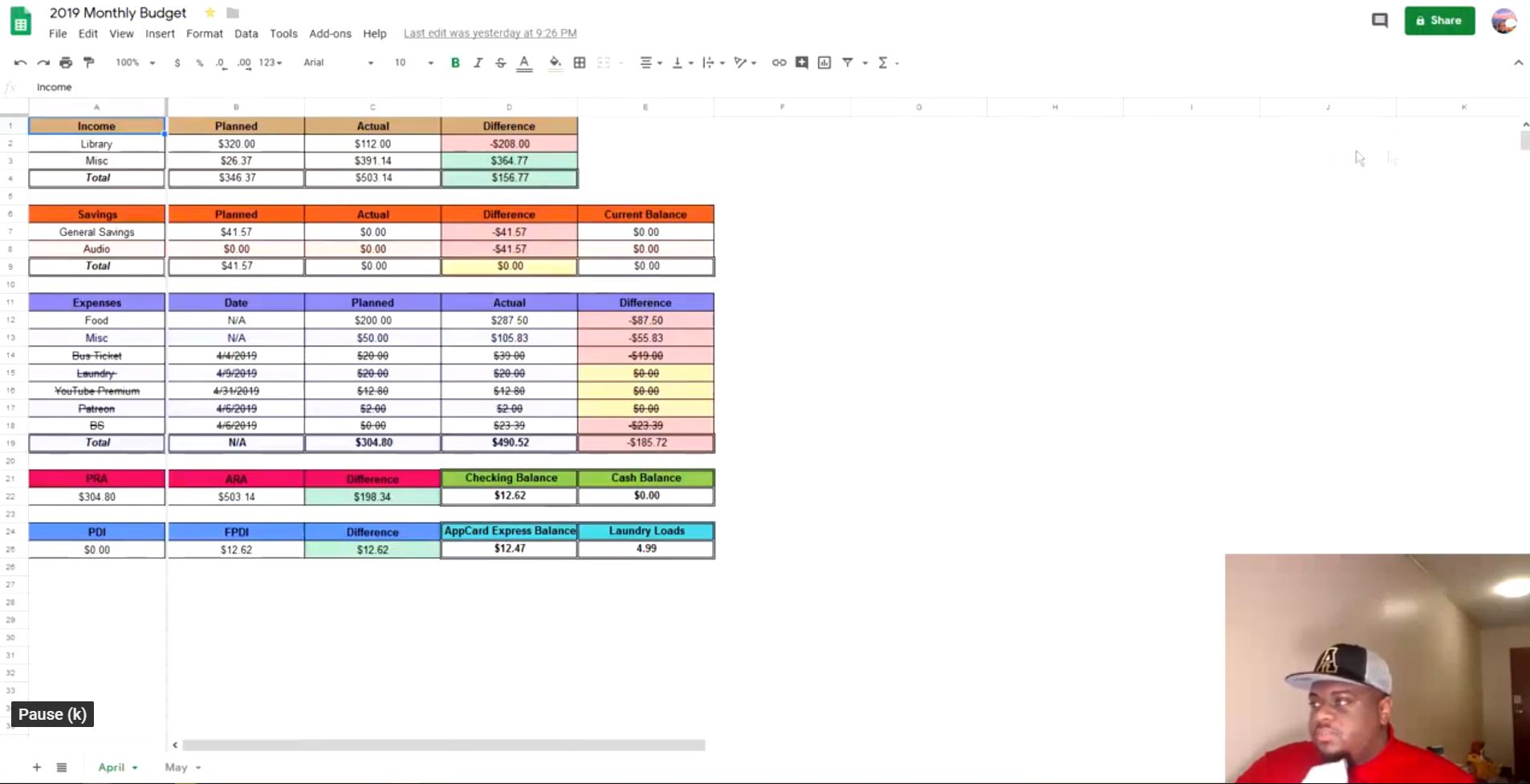1530x784 pixels.
Task: Open the Insert menu
Action: click(x=160, y=34)
